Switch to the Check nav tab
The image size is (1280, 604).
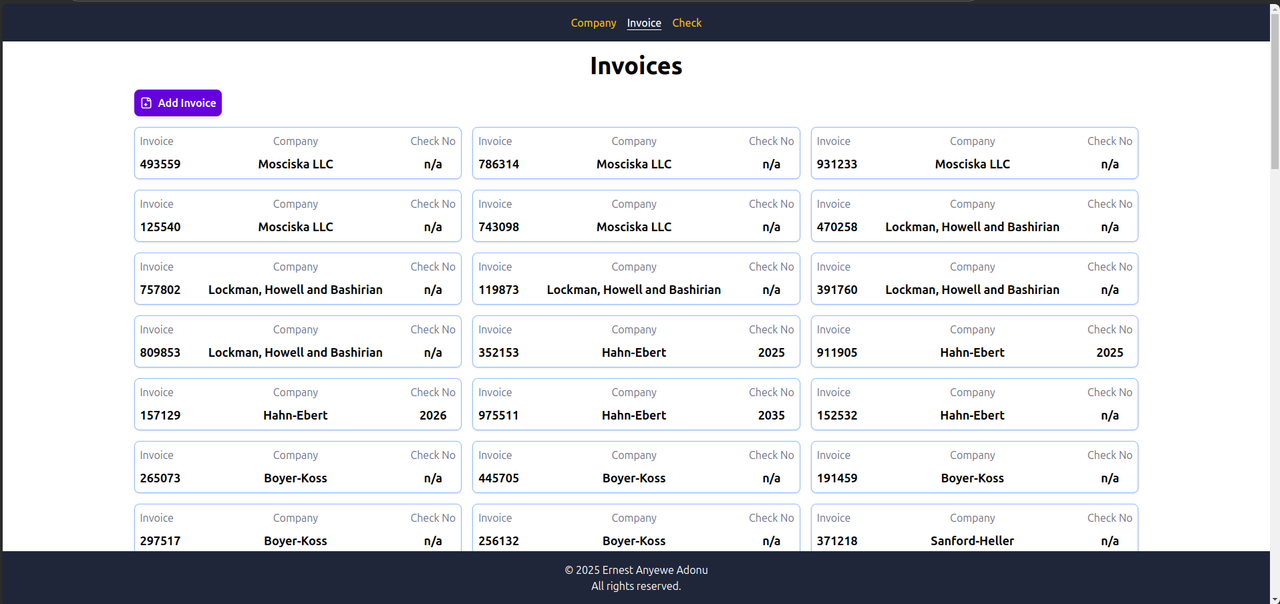coord(687,23)
